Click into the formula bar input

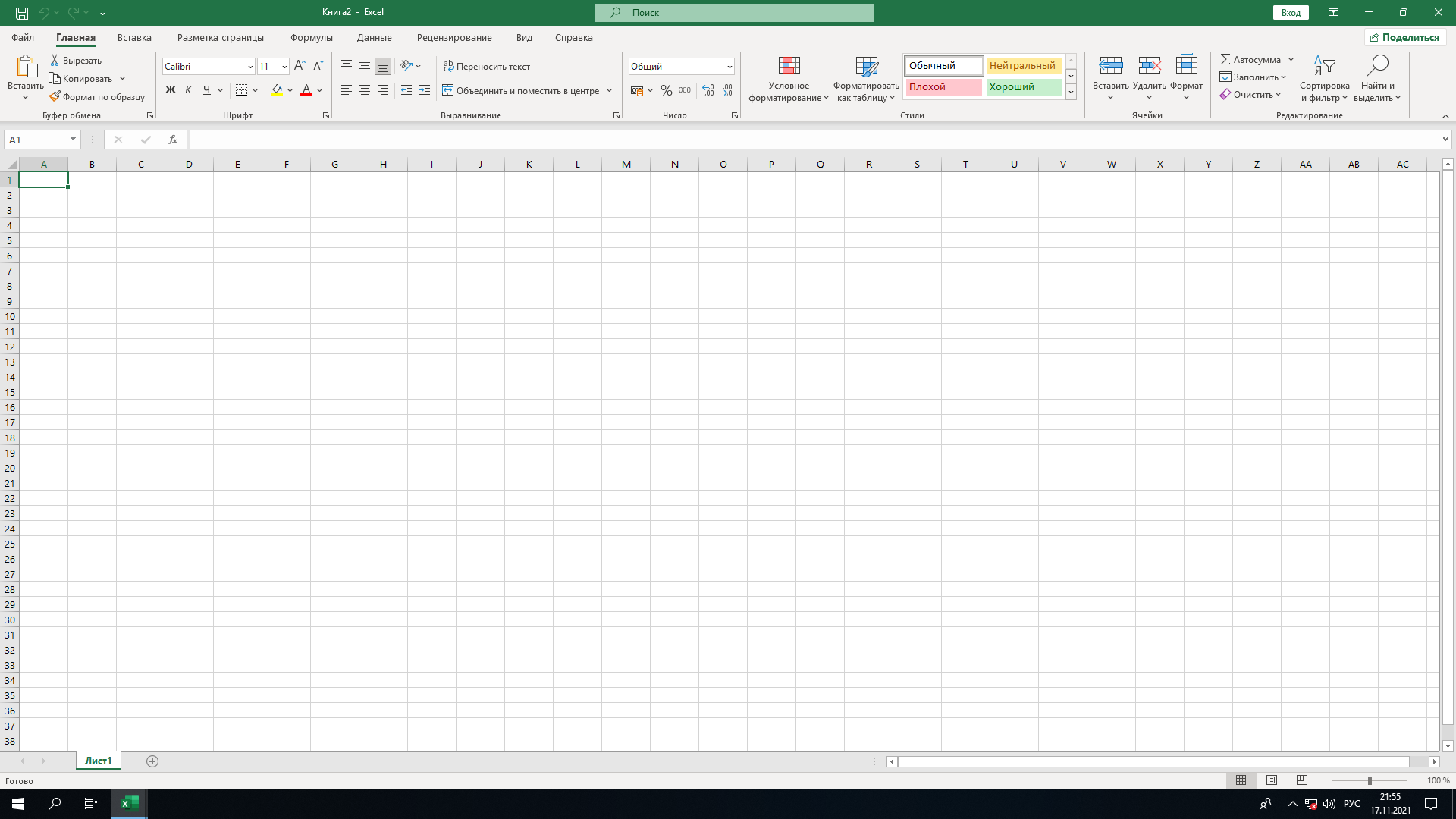click(814, 140)
